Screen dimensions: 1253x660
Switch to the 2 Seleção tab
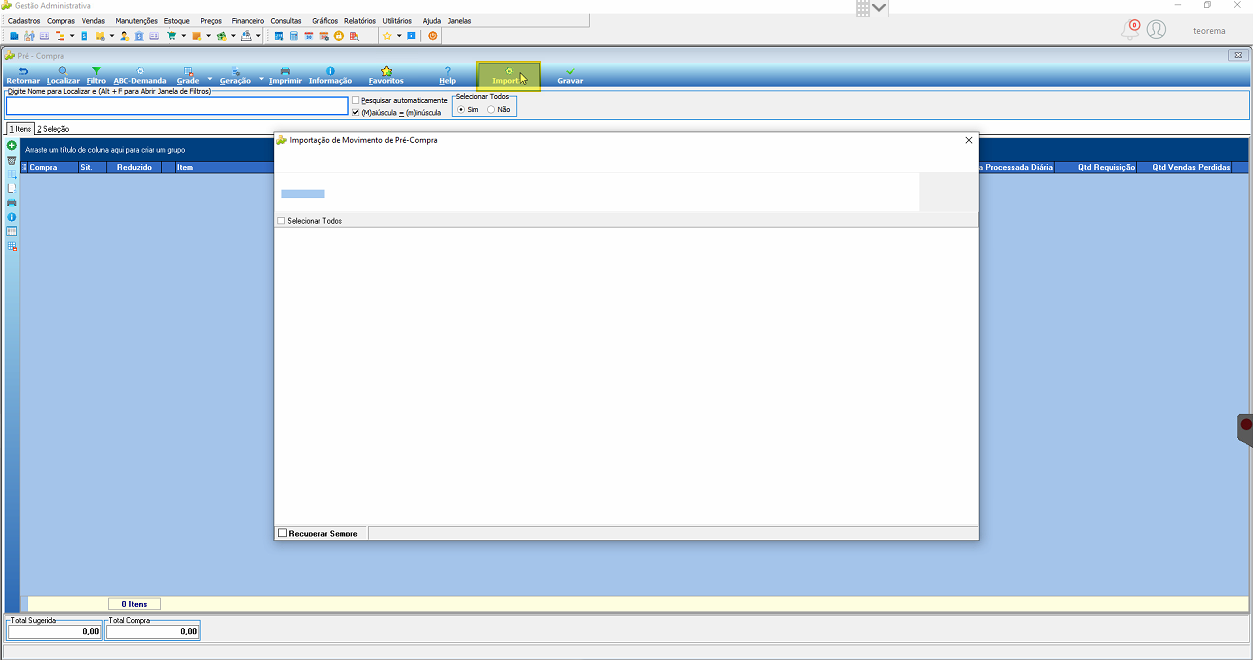point(53,129)
